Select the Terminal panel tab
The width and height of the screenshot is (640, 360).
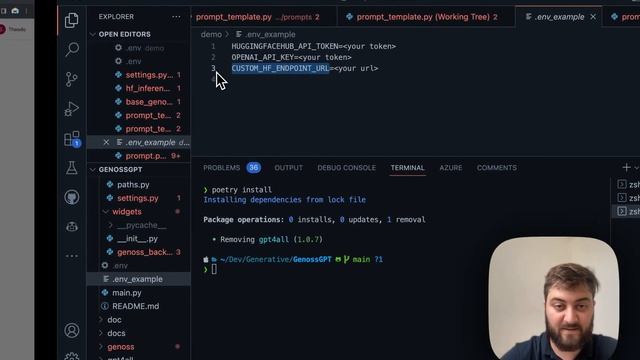pyautogui.click(x=407, y=168)
